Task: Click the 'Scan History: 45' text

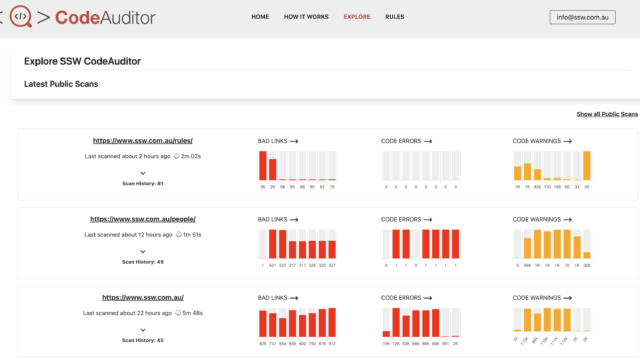Action: point(143,340)
